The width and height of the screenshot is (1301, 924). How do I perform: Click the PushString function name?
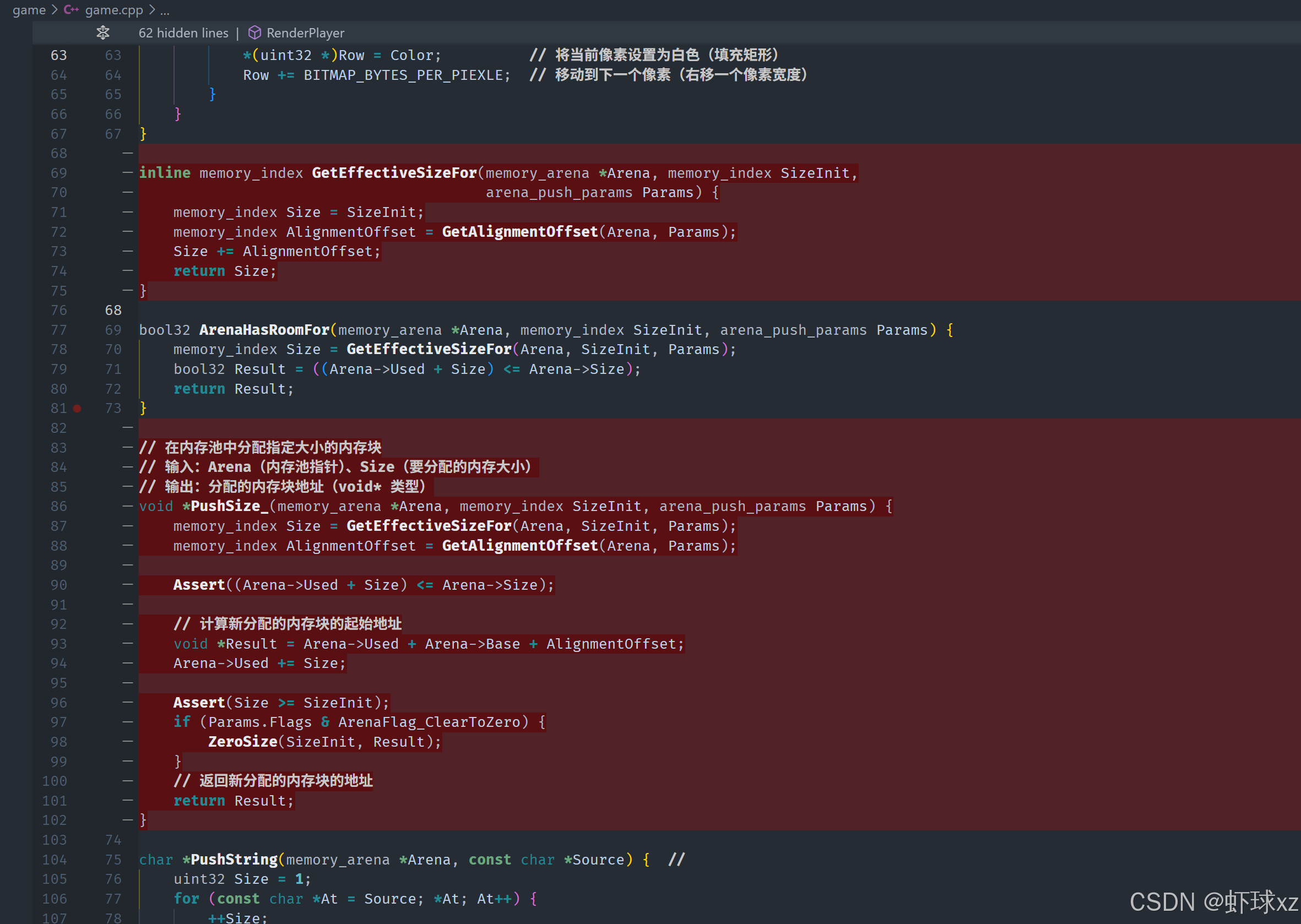pyautogui.click(x=234, y=859)
